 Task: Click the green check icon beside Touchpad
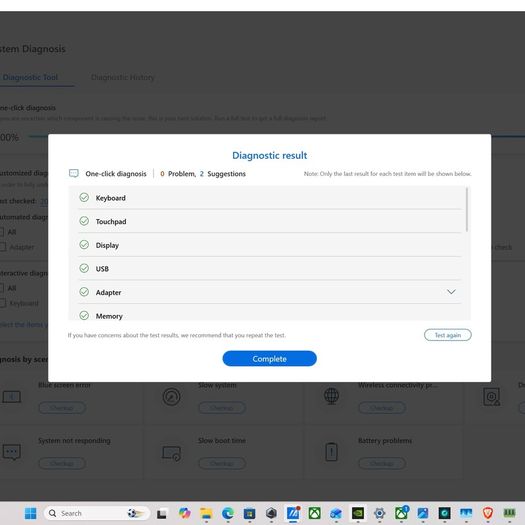(x=84, y=221)
